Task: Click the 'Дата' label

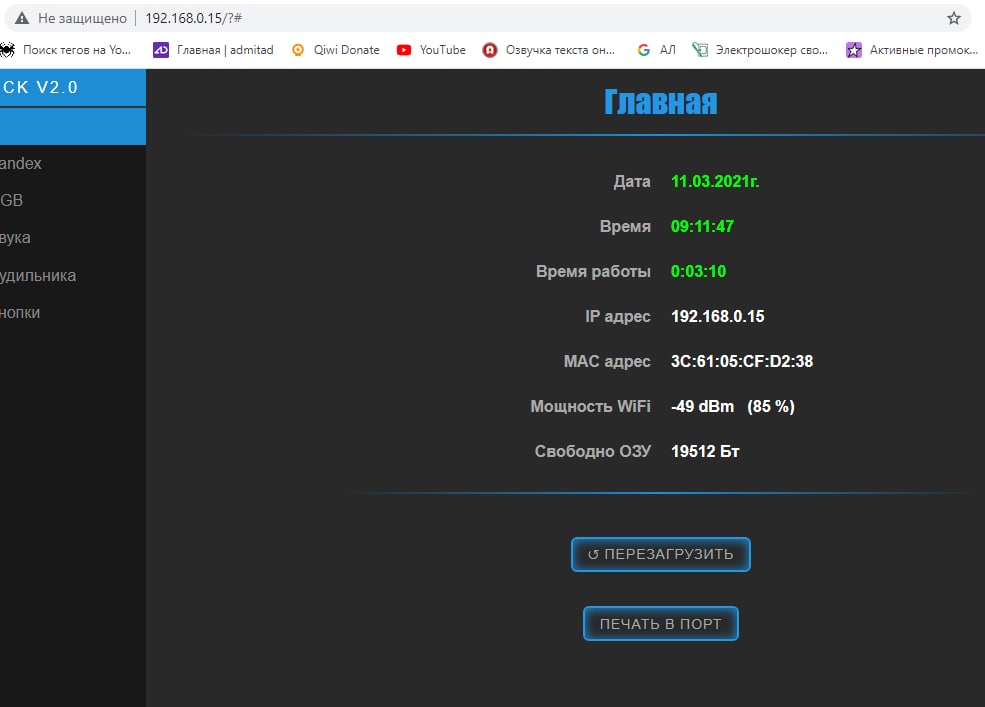Action: click(x=632, y=182)
